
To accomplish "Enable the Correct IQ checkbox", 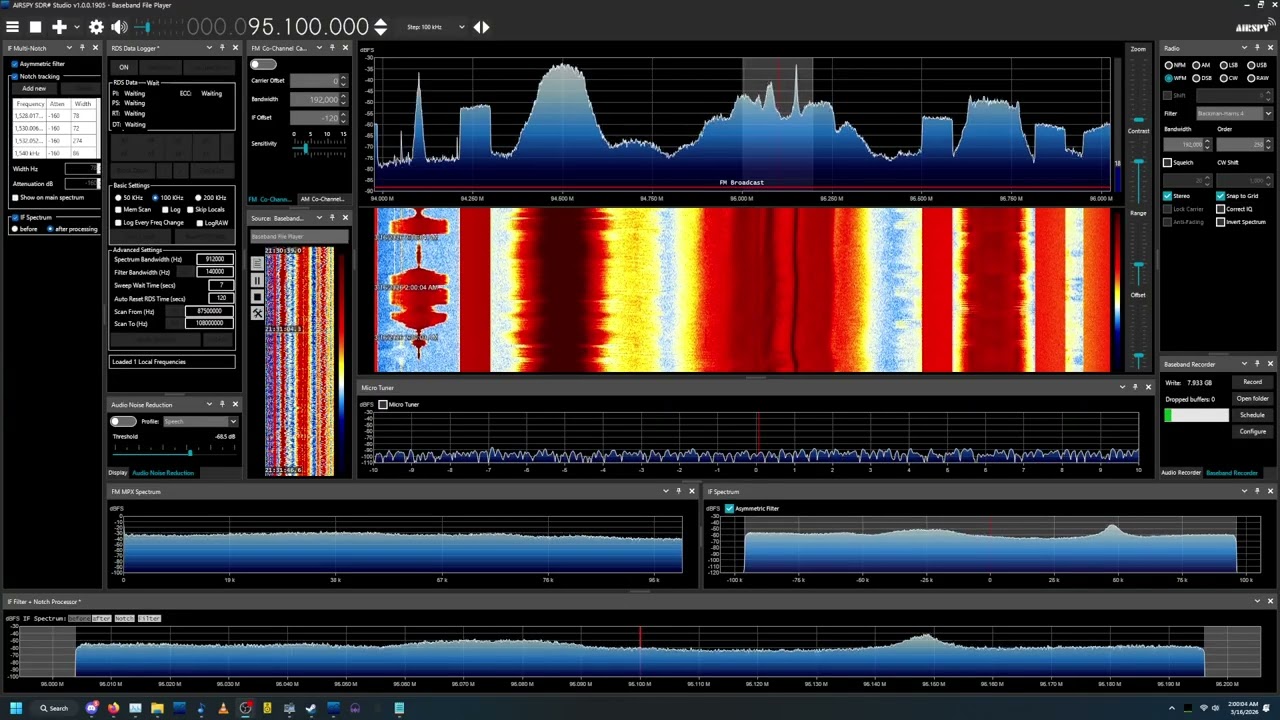I will click(1220, 209).
